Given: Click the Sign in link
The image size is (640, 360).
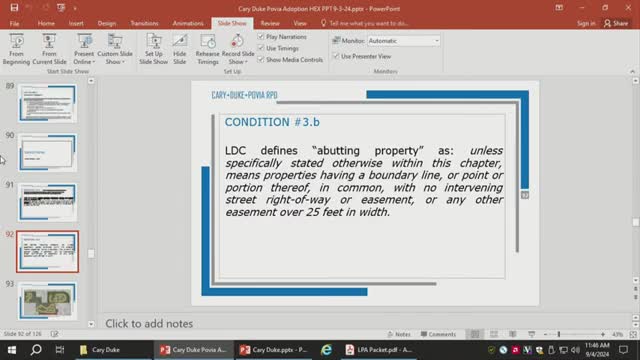Looking at the screenshot, I should point(586,23).
